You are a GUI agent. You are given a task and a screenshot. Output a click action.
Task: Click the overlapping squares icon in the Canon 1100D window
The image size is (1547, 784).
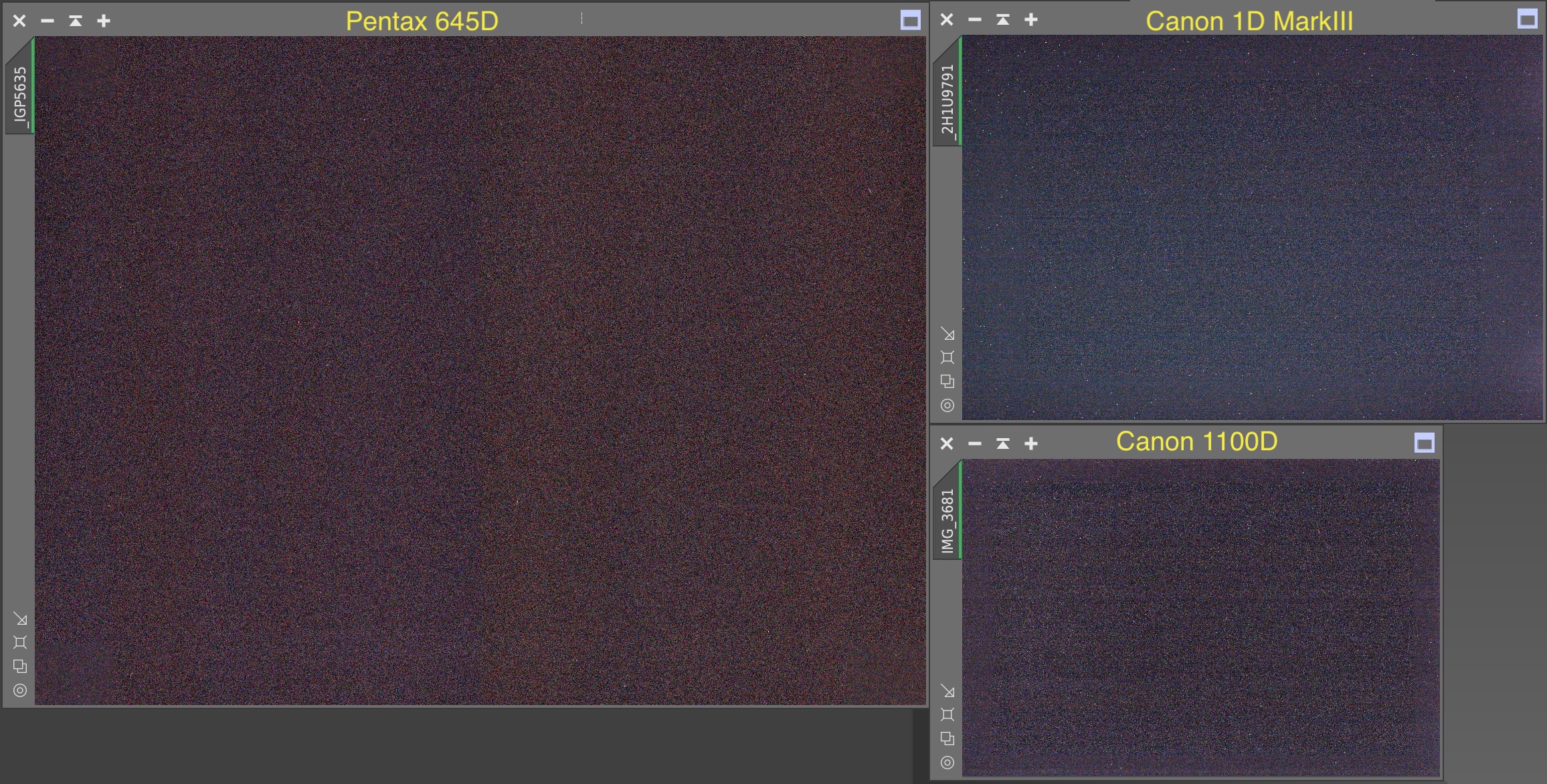(947, 739)
